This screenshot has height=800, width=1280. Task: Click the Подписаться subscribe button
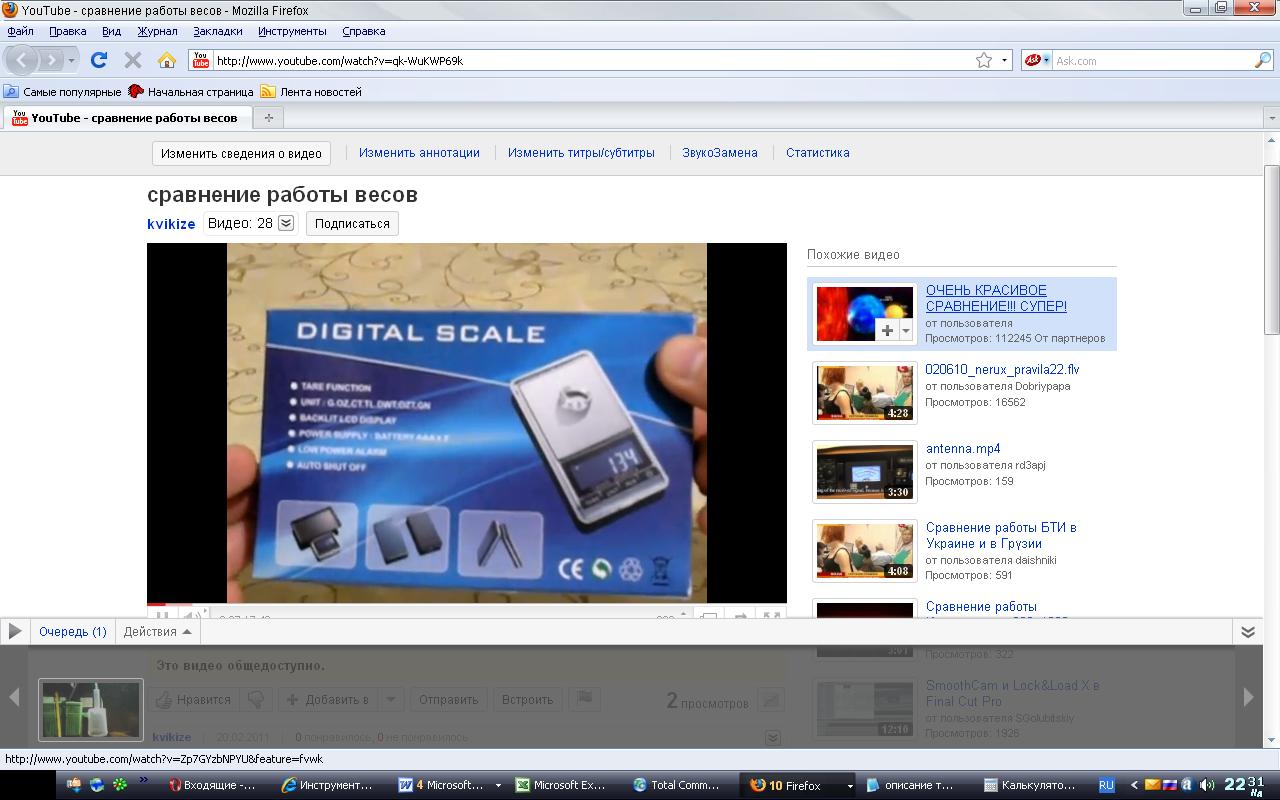pos(352,223)
